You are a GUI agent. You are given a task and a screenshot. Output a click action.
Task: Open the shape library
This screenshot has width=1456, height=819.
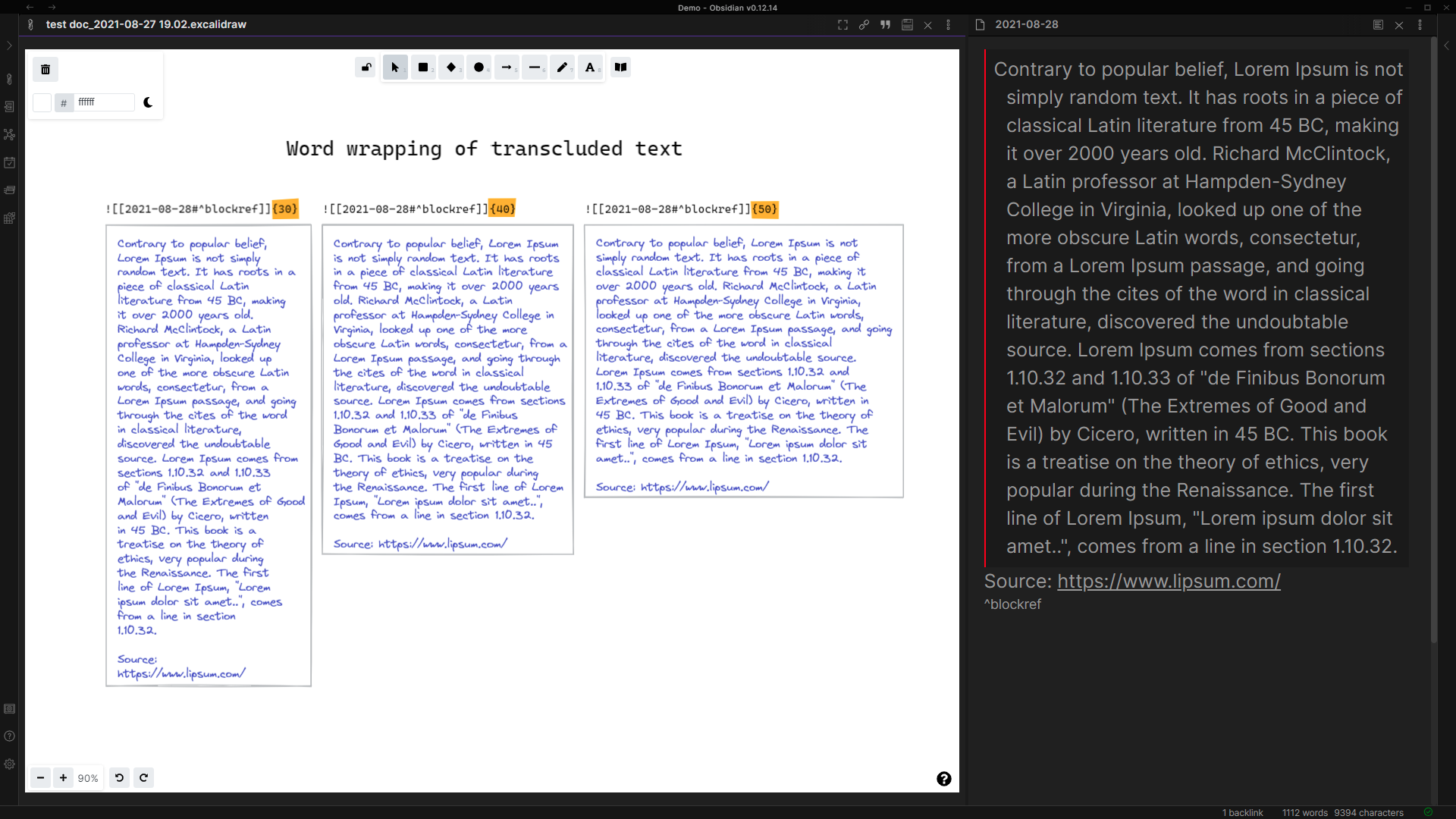[x=620, y=67]
